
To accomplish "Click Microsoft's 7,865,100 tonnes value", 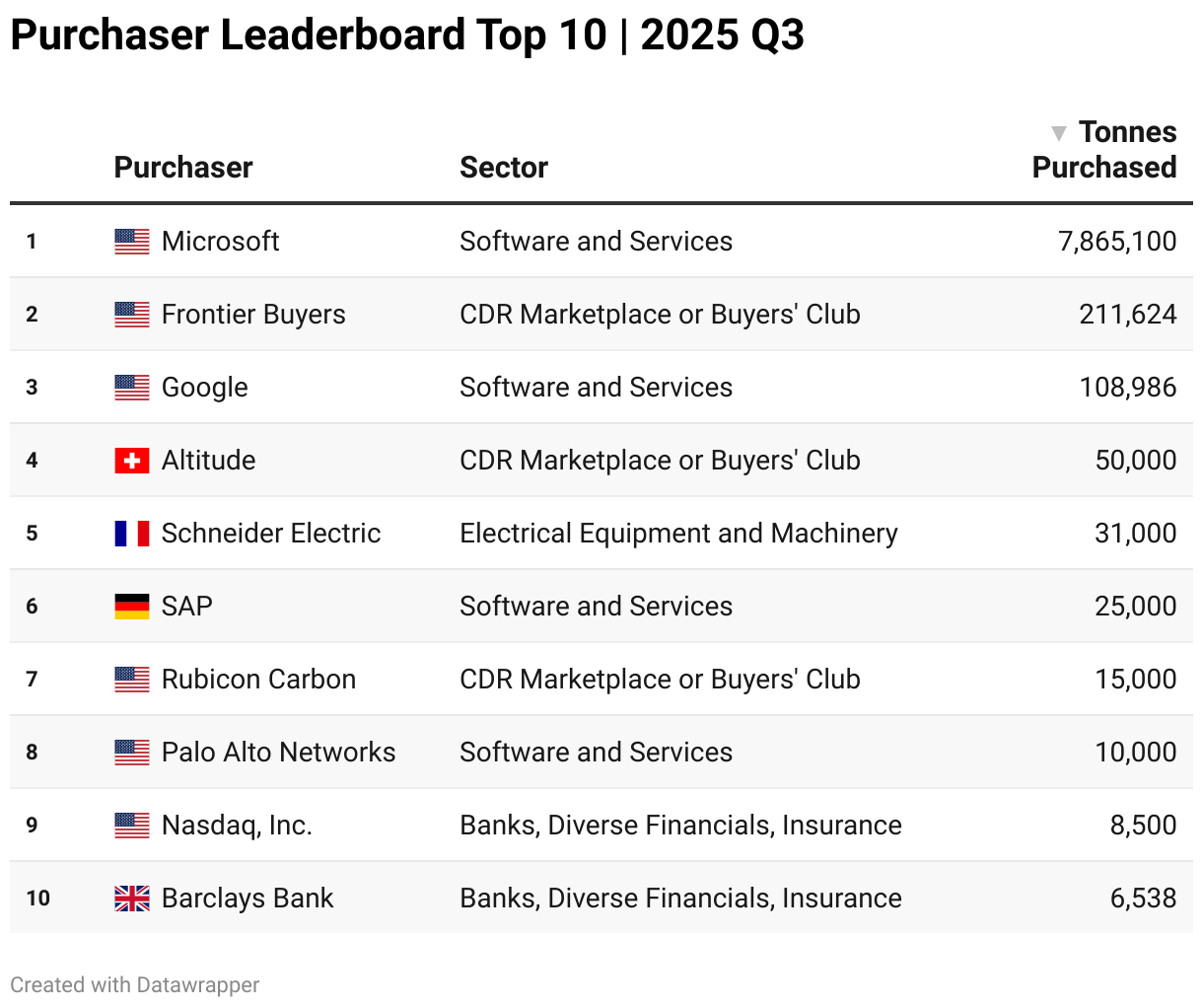I will pos(1117,242).
